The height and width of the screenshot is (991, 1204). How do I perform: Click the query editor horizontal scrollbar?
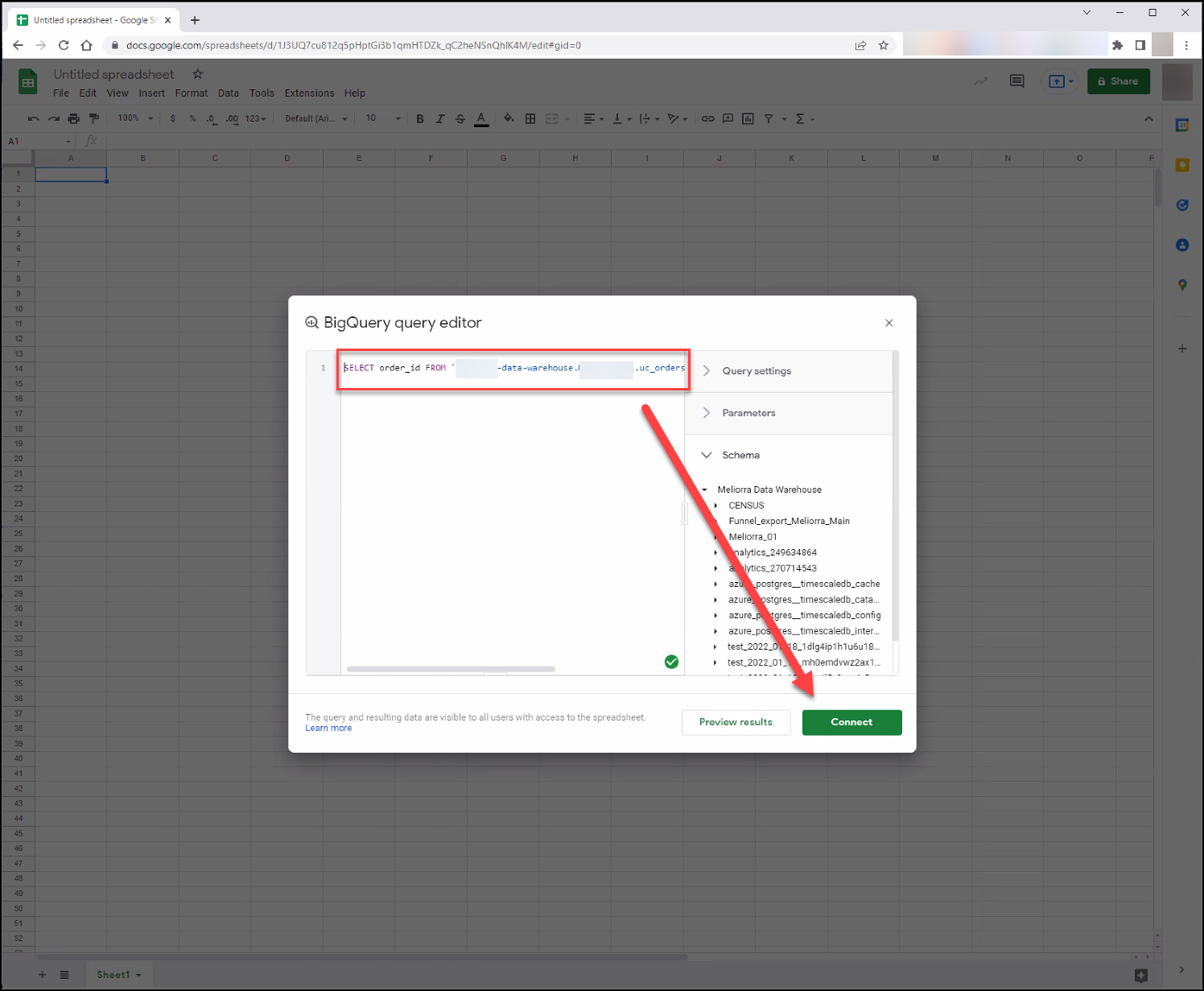(x=451, y=669)
